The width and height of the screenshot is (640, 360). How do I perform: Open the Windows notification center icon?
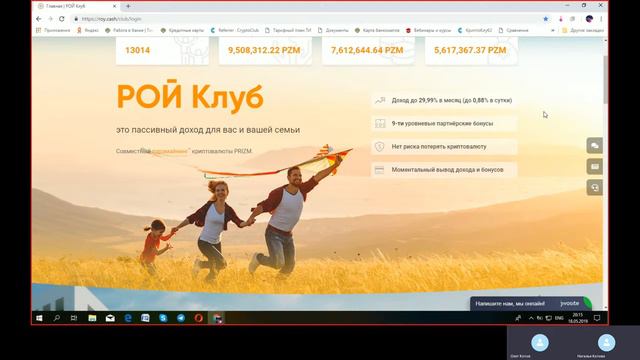pyautogui.click(x=597, y=318)
